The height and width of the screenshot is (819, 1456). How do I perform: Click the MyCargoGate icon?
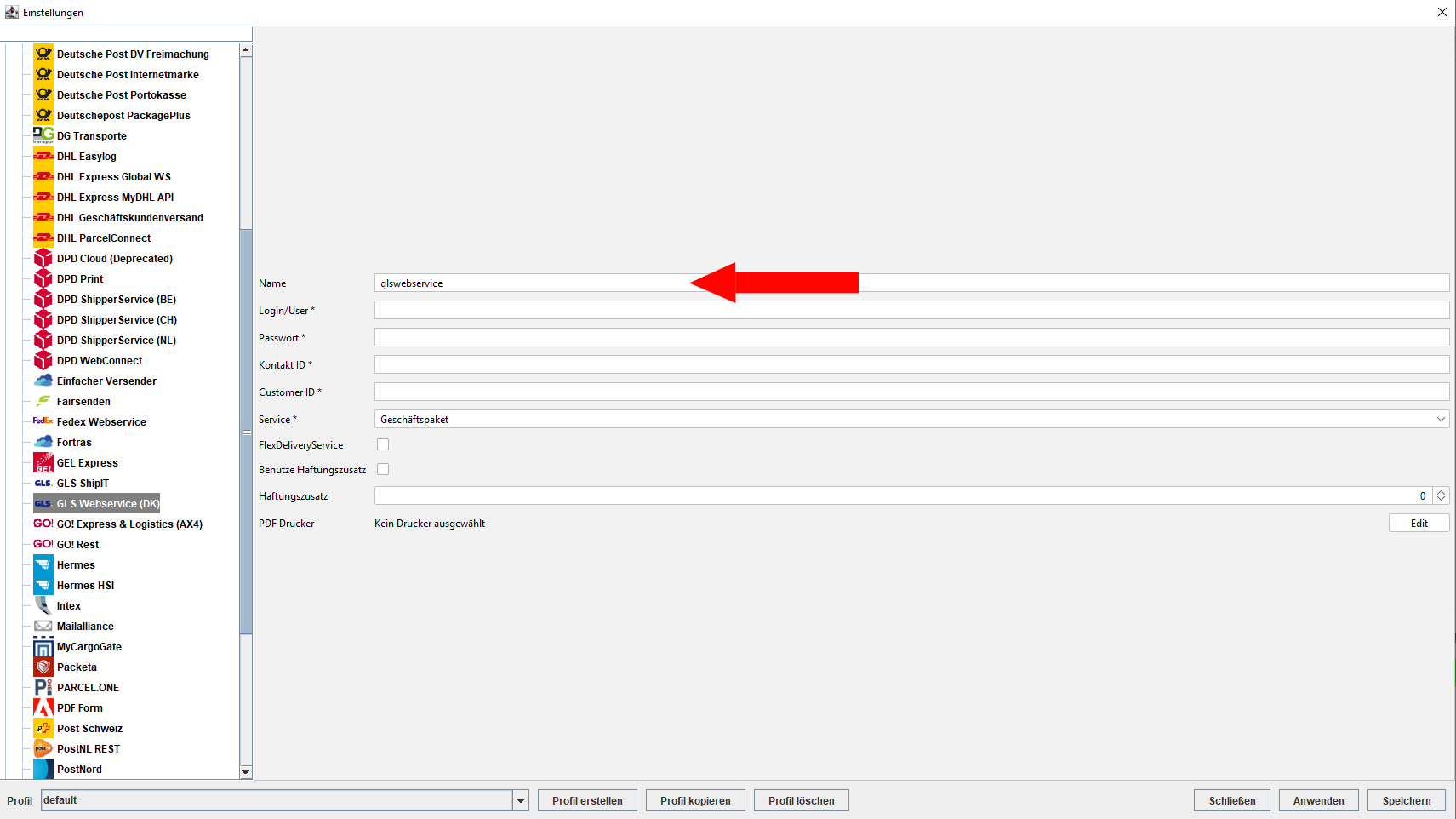[x=43, y=646]
